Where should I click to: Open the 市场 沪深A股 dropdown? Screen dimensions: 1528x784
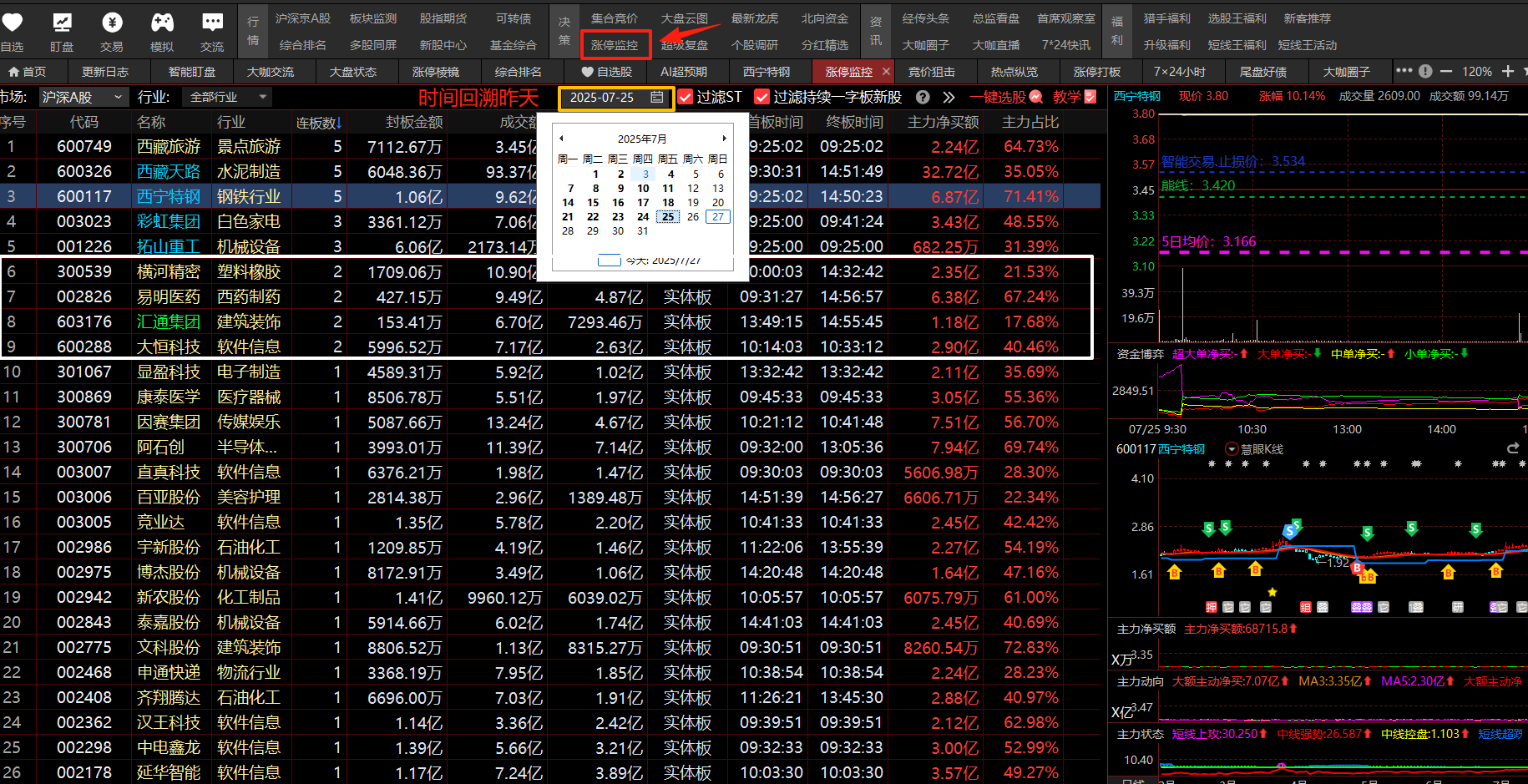coord(83,98)
